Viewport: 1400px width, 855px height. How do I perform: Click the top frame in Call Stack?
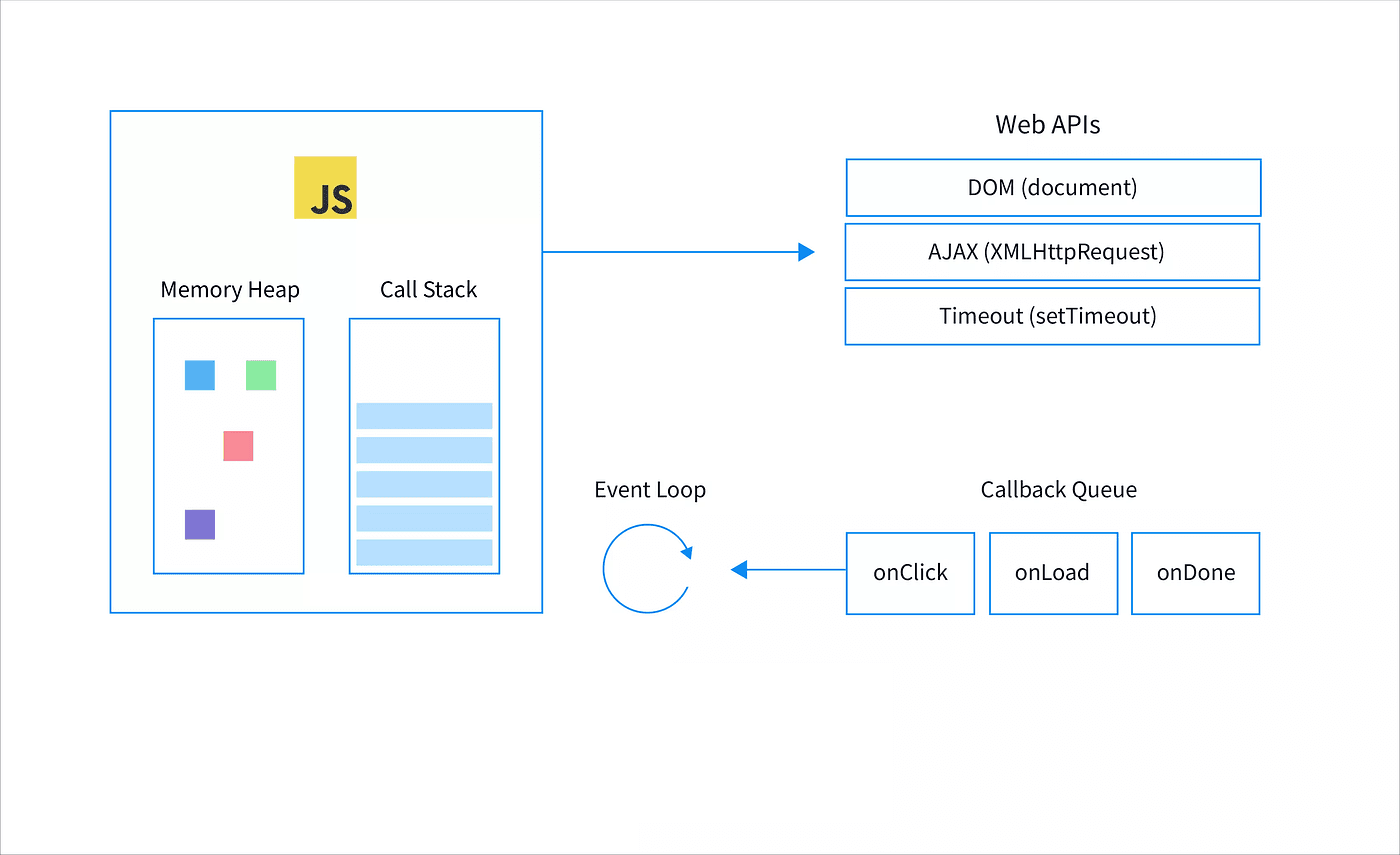point(424,416)
